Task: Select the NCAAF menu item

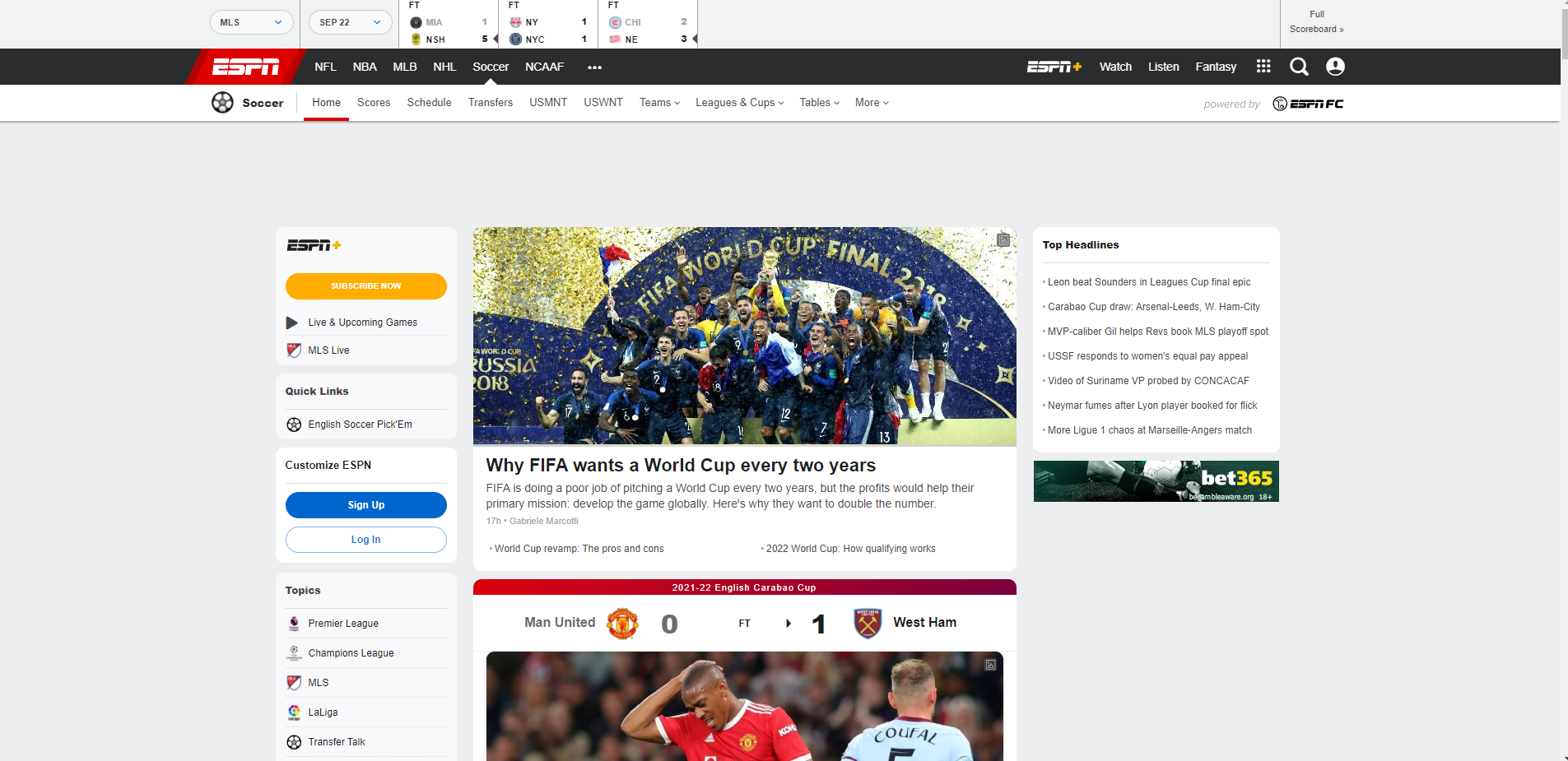Action: 544,67
